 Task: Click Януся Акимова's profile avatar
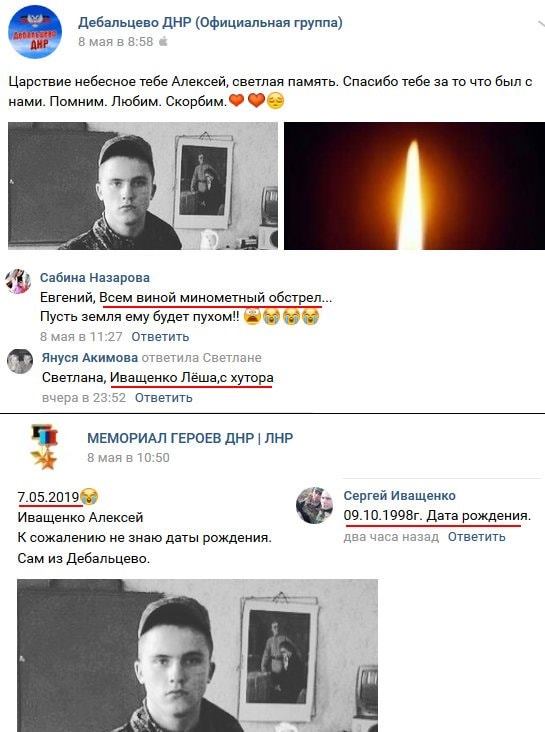(20, 361)
